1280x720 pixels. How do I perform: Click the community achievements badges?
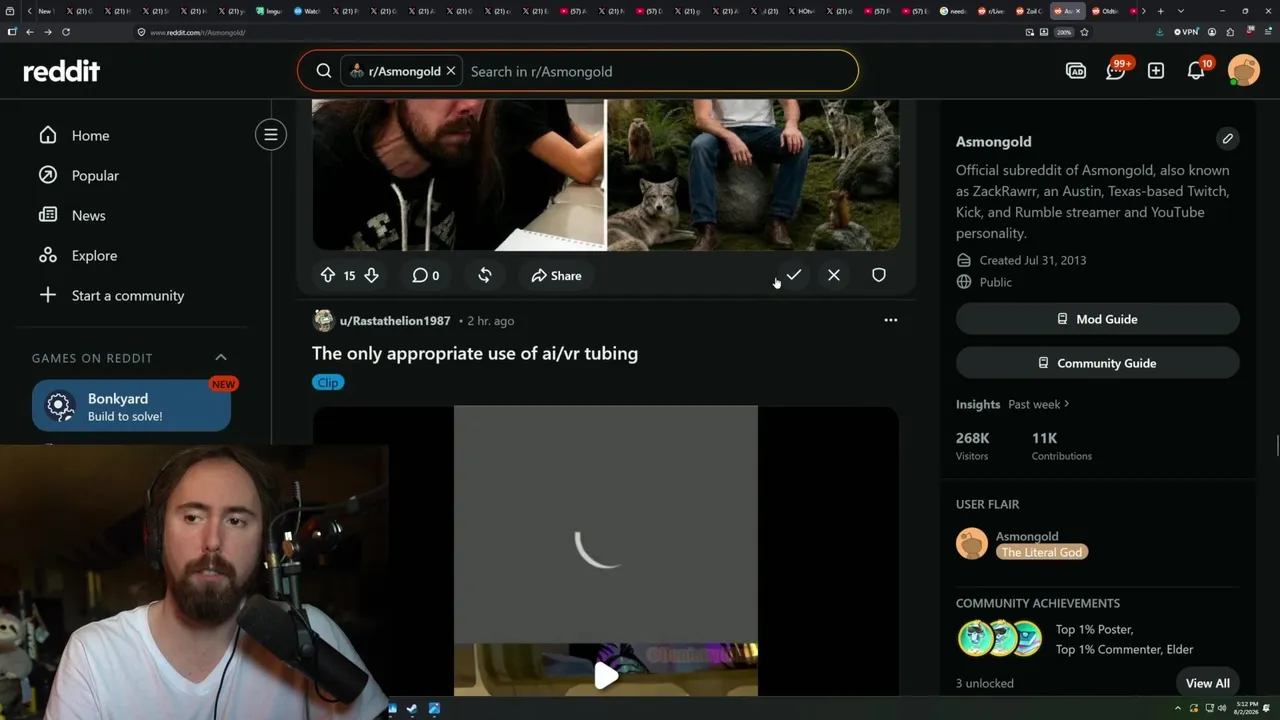click(1000, 639)
